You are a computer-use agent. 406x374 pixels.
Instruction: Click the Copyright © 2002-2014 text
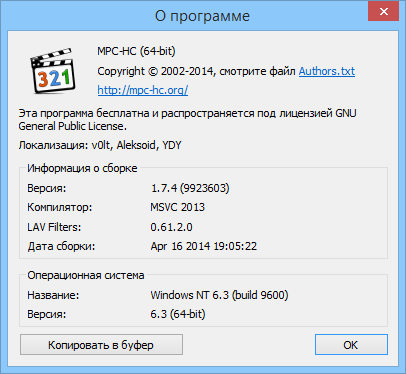tap(155, 71)
